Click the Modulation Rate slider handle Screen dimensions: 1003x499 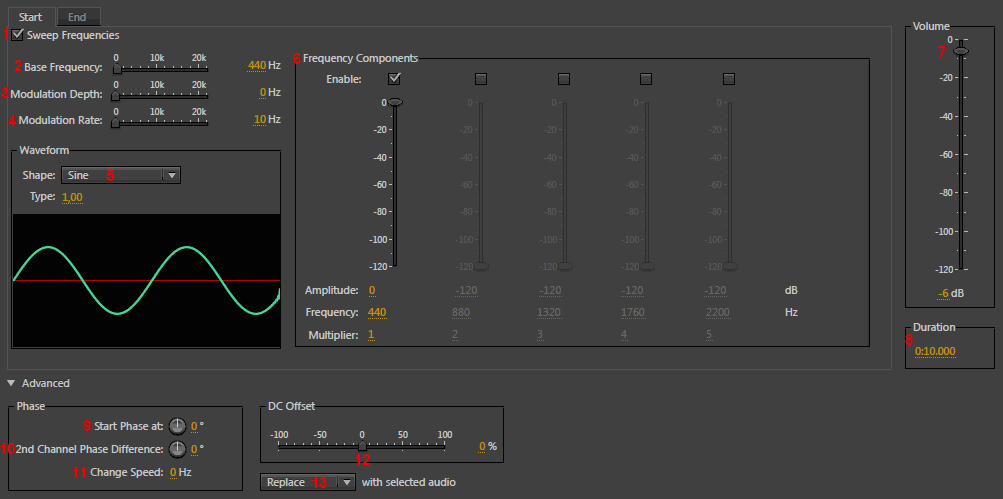click(115, 123)
